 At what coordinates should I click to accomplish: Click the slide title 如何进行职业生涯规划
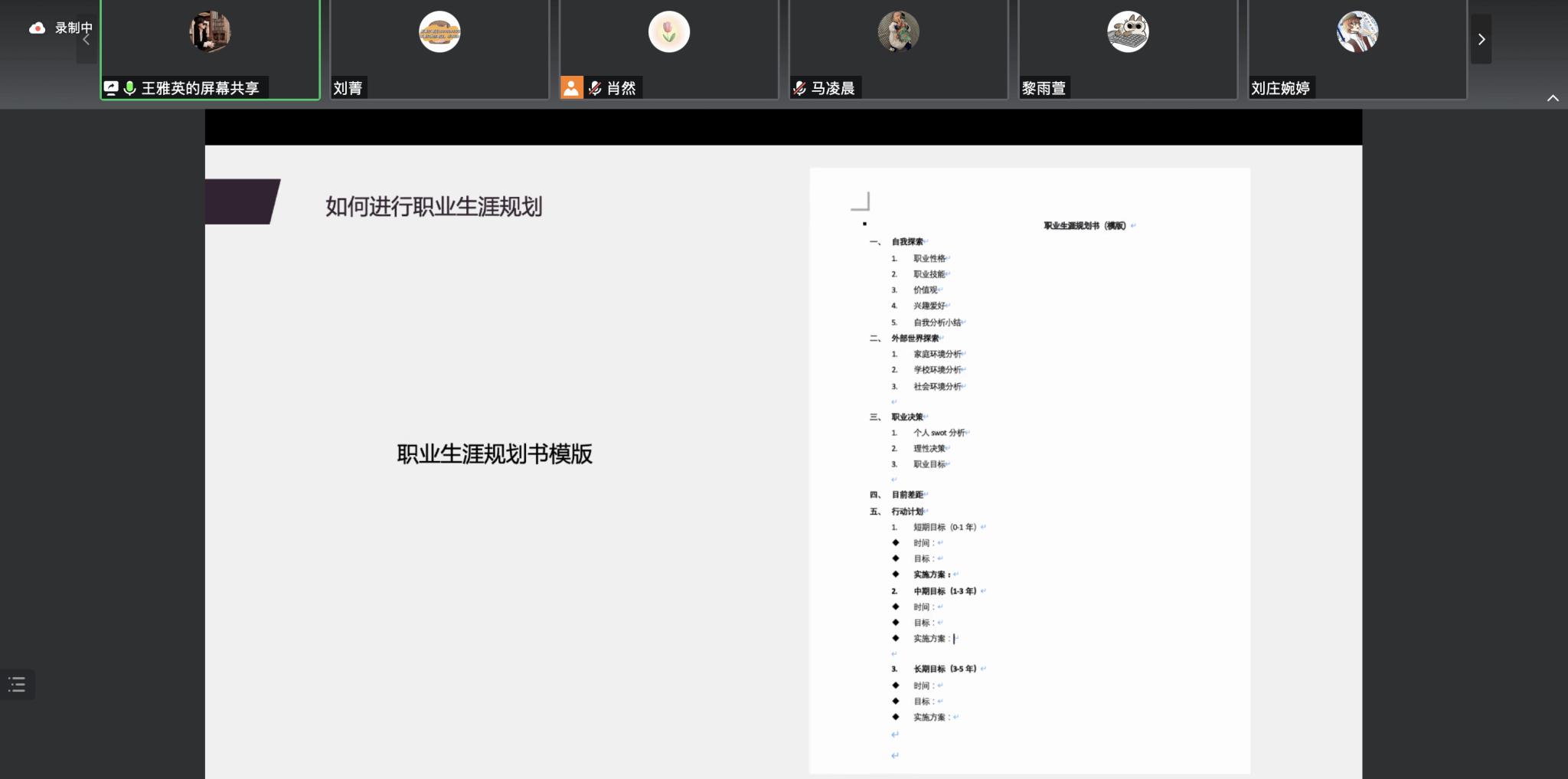(433, 207)
